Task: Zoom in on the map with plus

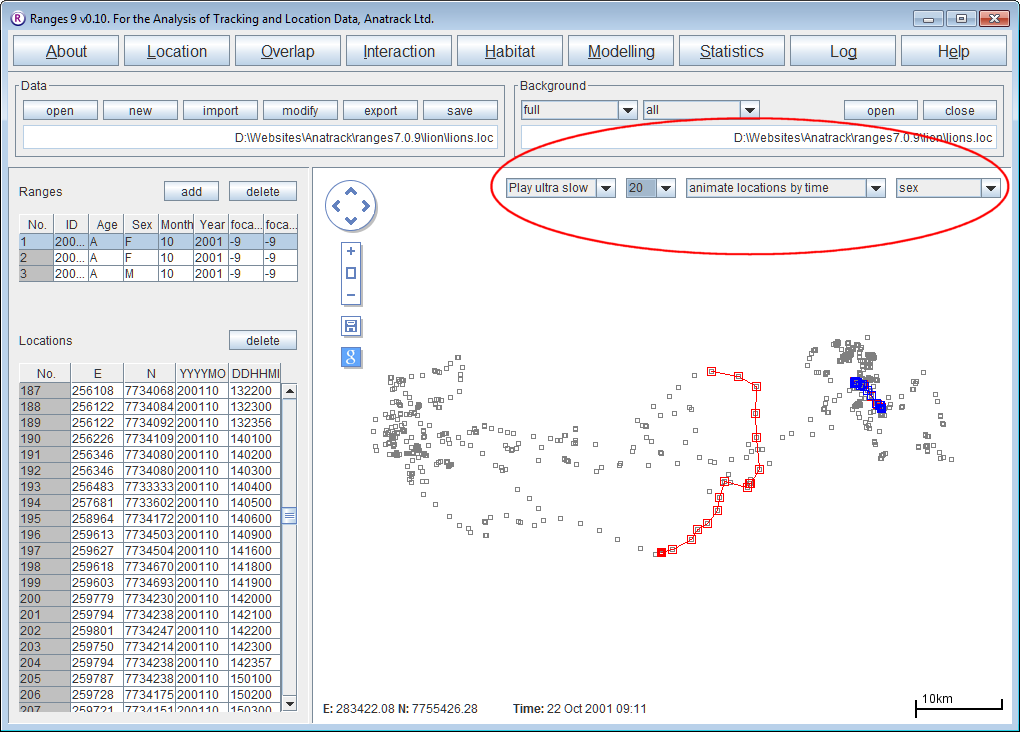Action: click(x=350, y=251)
